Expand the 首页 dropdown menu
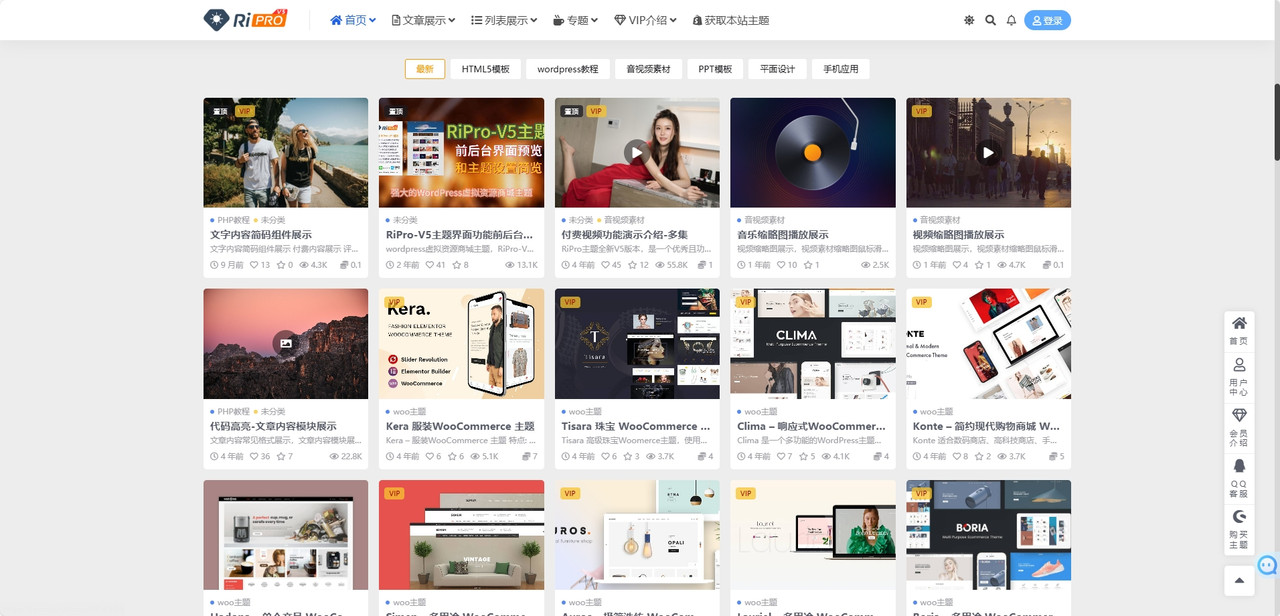Viewport: 1280px width, 616px height. [353, 20]
